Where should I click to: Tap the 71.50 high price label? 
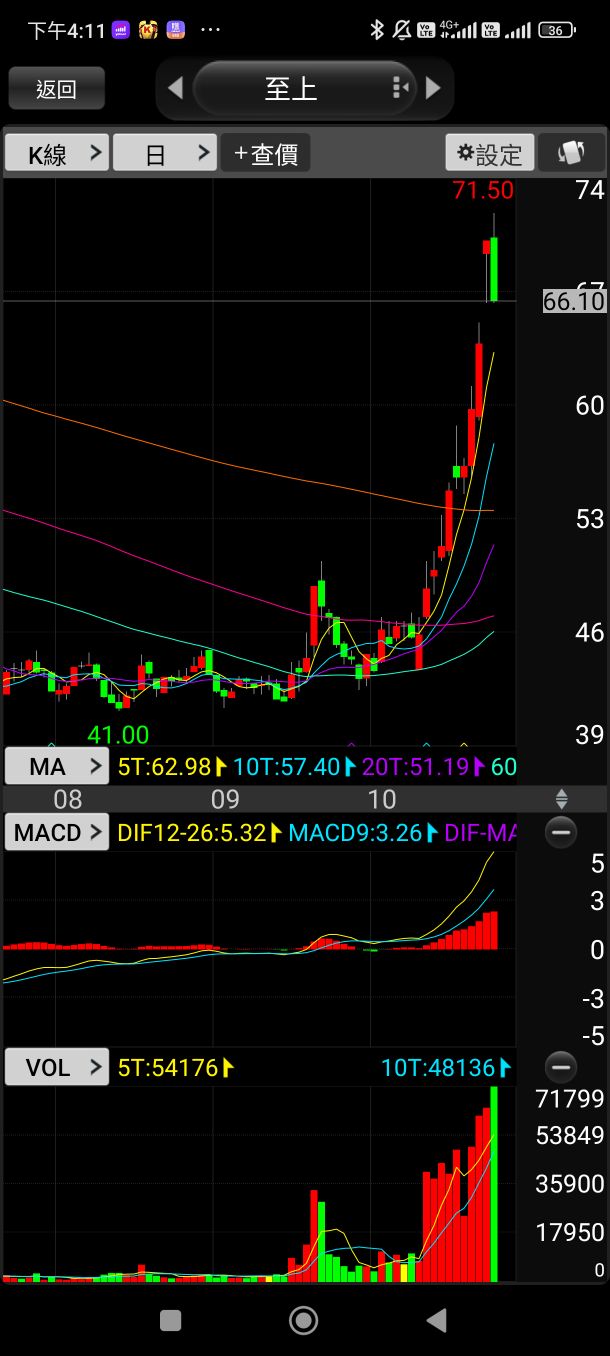click(x=483, y=190)
